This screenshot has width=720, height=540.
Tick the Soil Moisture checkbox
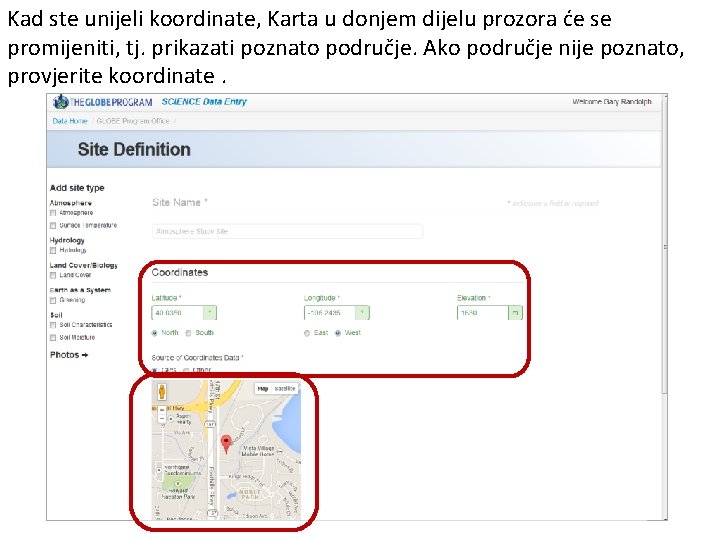pos(53,338)
